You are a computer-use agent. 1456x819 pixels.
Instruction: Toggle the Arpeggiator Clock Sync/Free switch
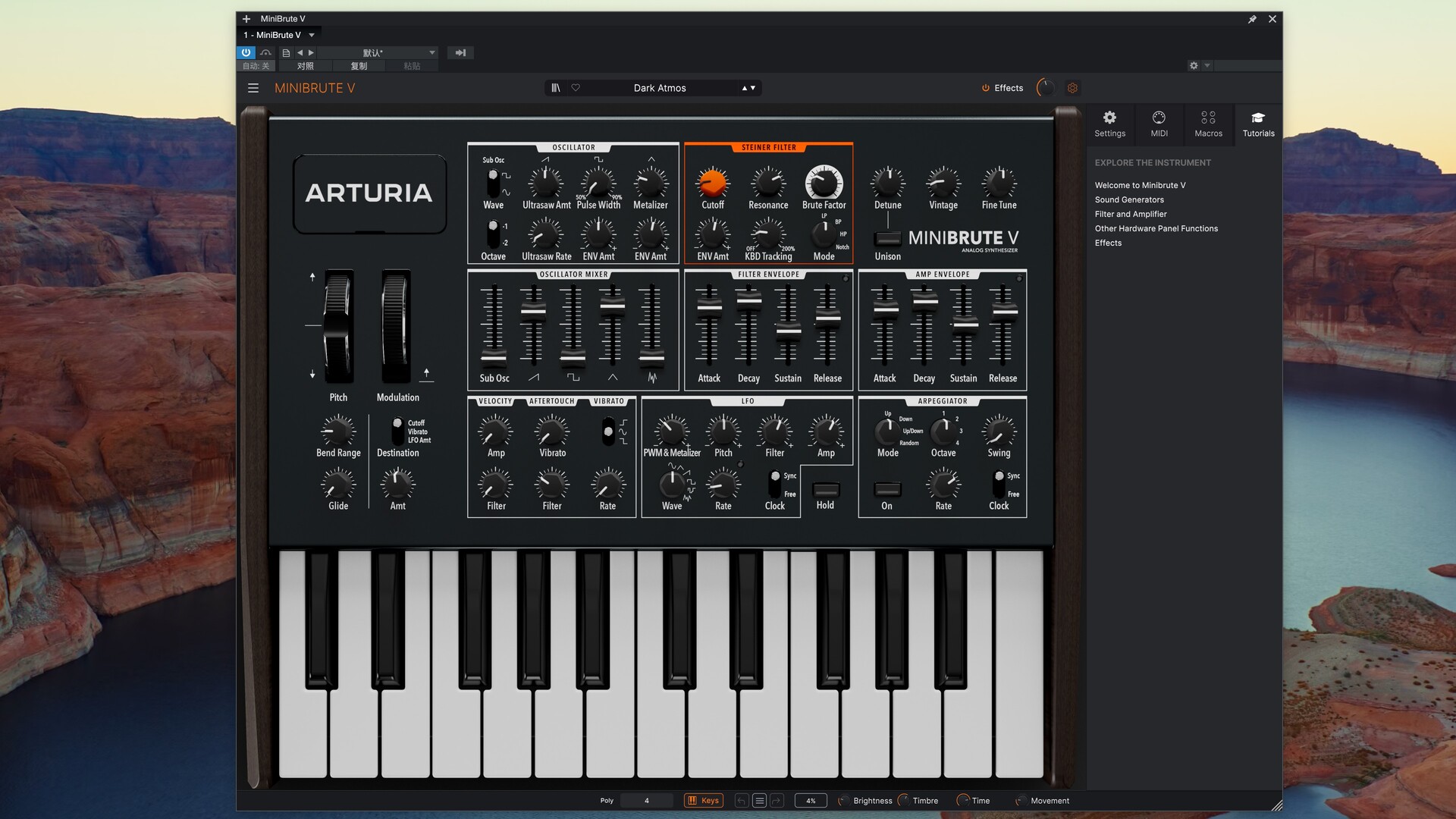(x=999, y=484)
